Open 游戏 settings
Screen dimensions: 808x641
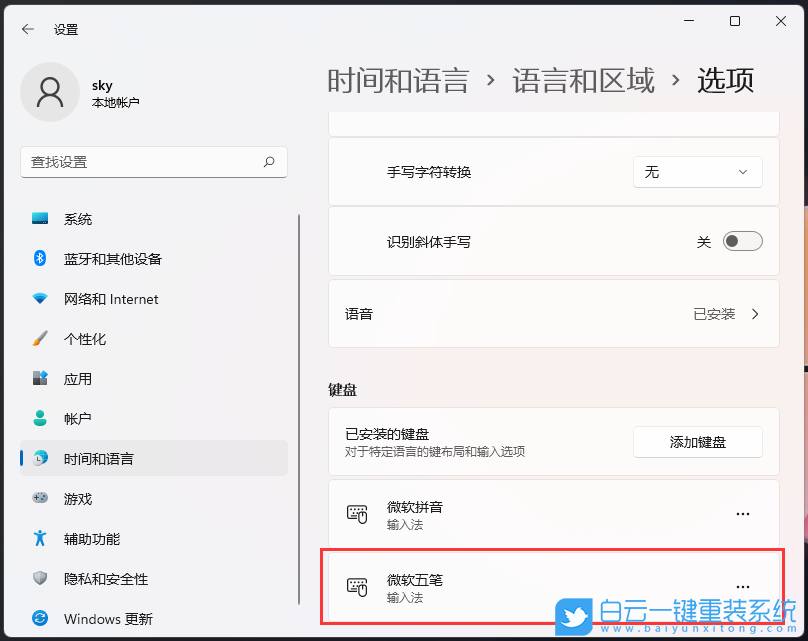click(x=75, y=499)
